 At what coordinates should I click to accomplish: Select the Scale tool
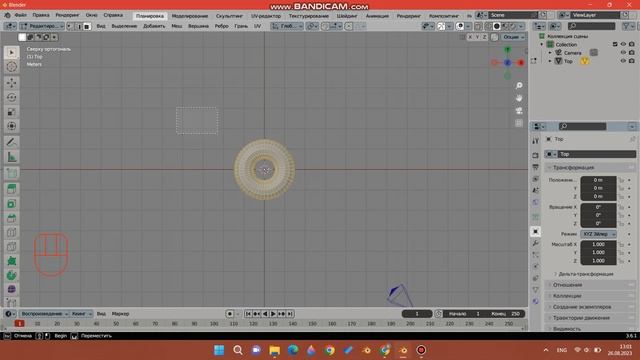click(11, 112)
